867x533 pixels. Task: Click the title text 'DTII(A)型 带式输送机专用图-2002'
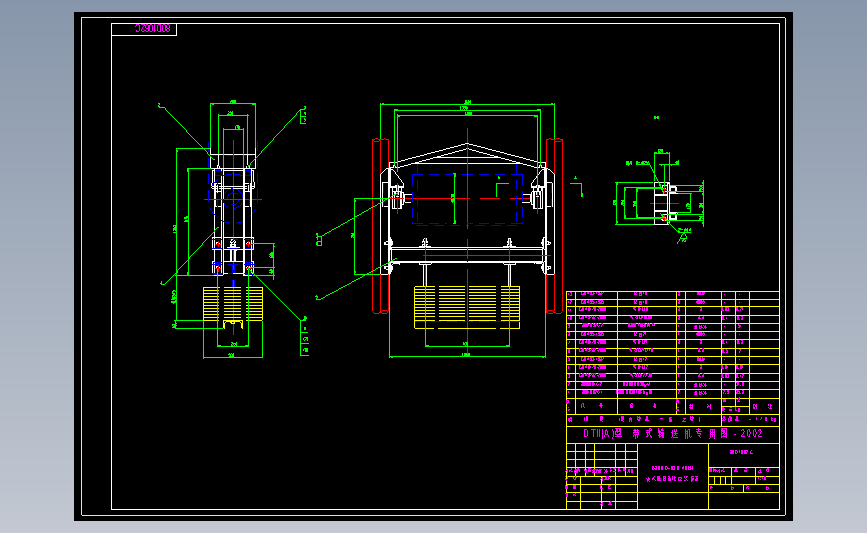[x=673, y=434]
